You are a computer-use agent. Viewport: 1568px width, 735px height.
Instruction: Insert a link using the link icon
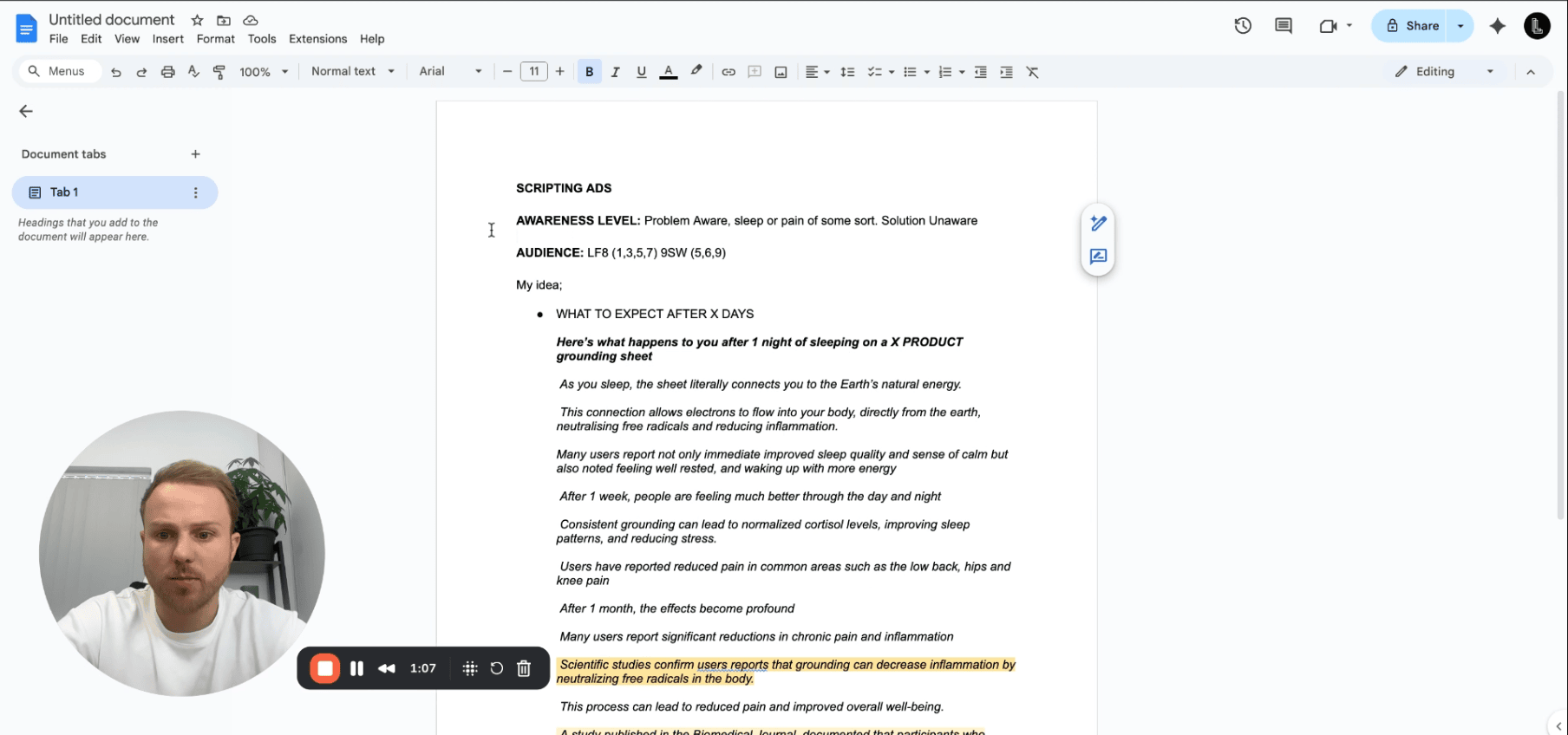click(x=728, y=72)
